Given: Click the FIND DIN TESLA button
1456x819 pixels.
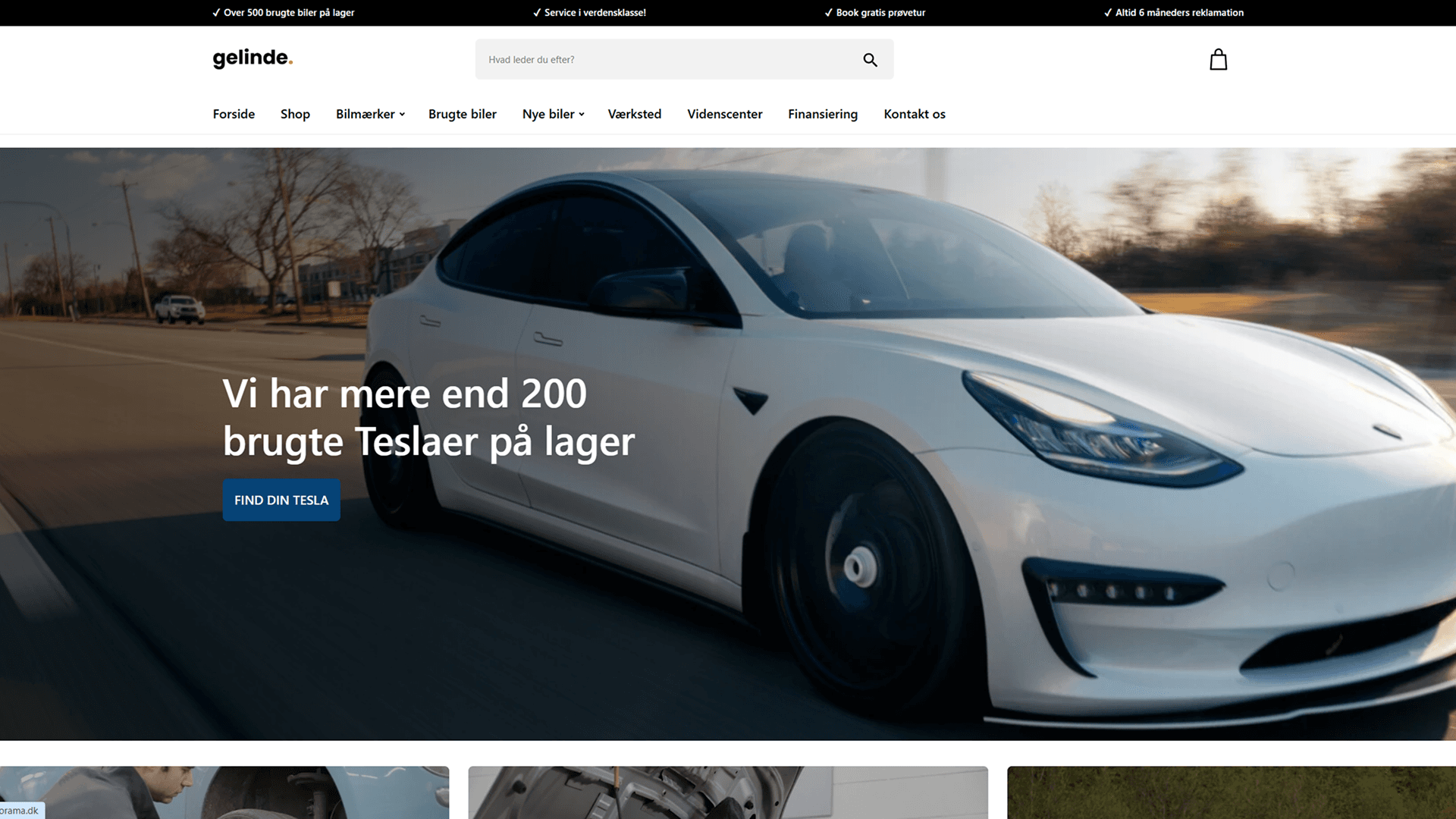Looking at the screenshot, I should click(x=281, y=500).
